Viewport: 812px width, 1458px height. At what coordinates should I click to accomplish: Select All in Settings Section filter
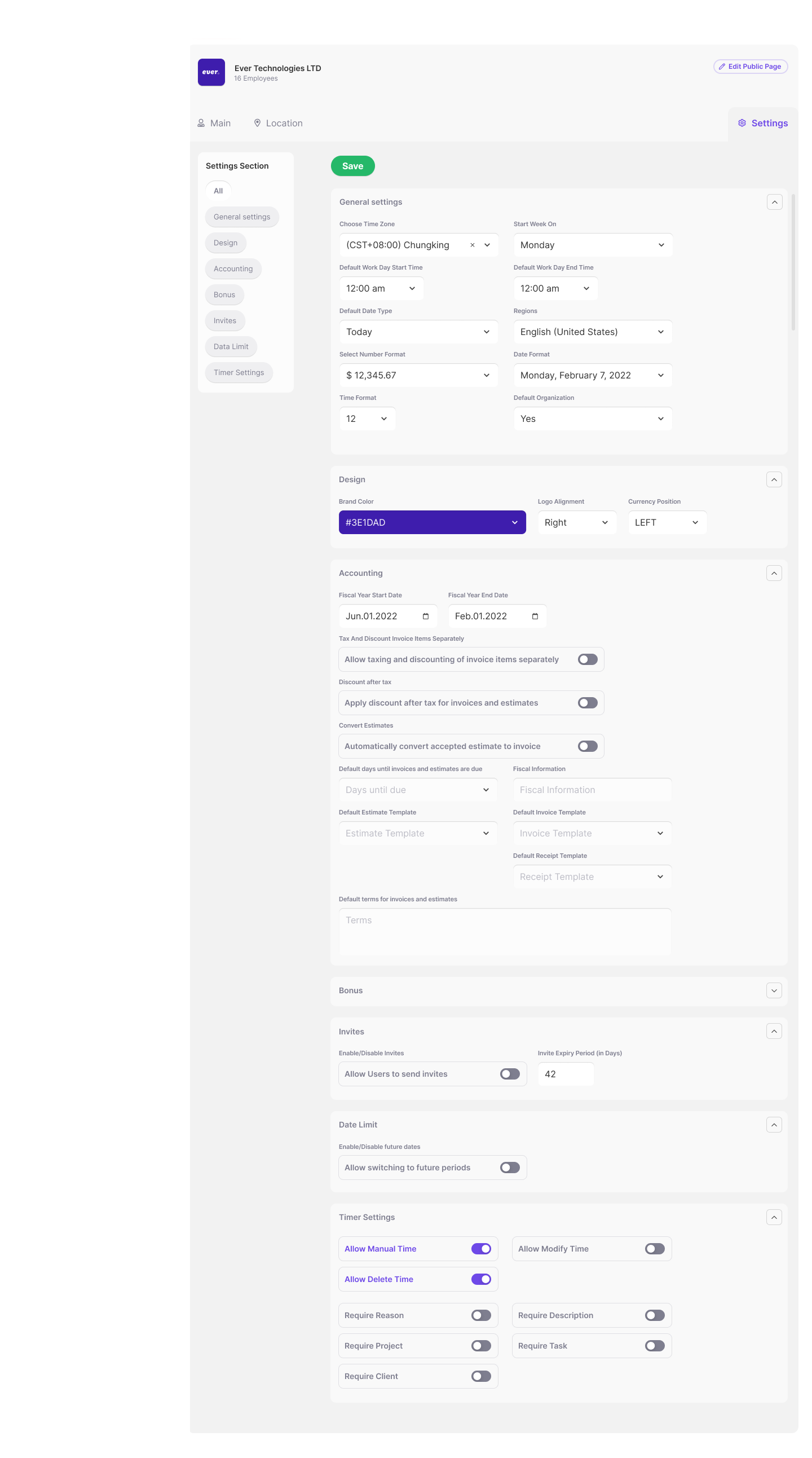pos(218,191)
